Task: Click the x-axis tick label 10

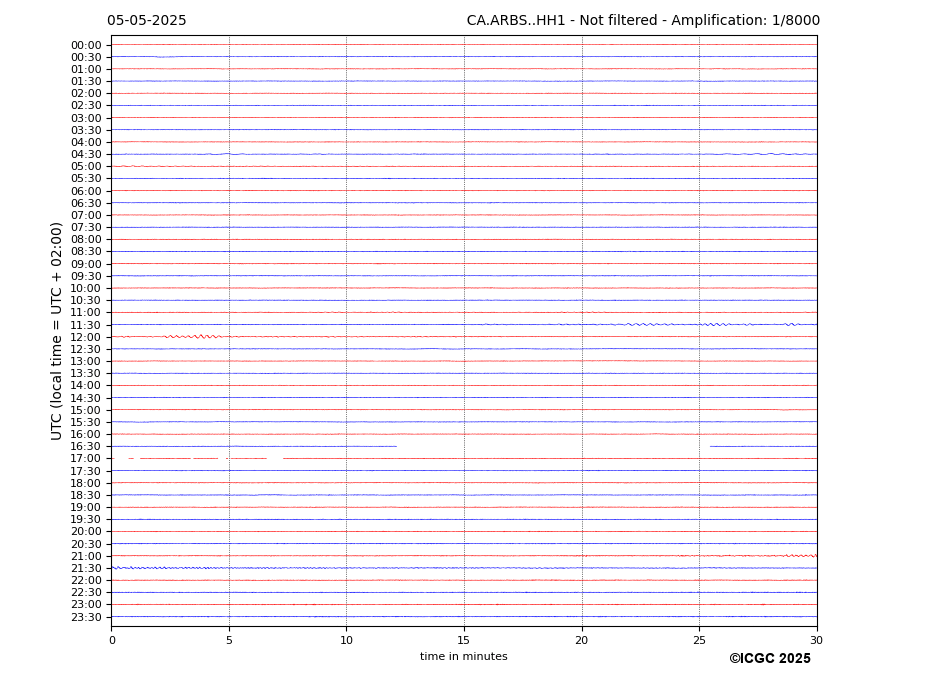Action: 346,640
